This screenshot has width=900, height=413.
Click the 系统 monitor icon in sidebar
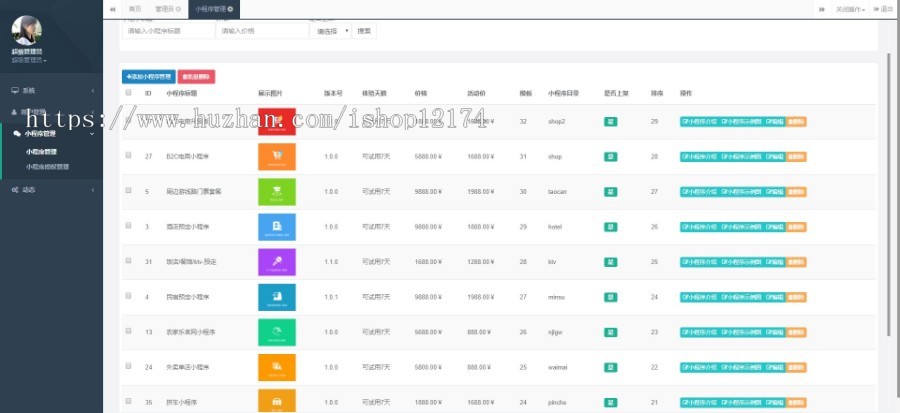[x=15, y=90]
